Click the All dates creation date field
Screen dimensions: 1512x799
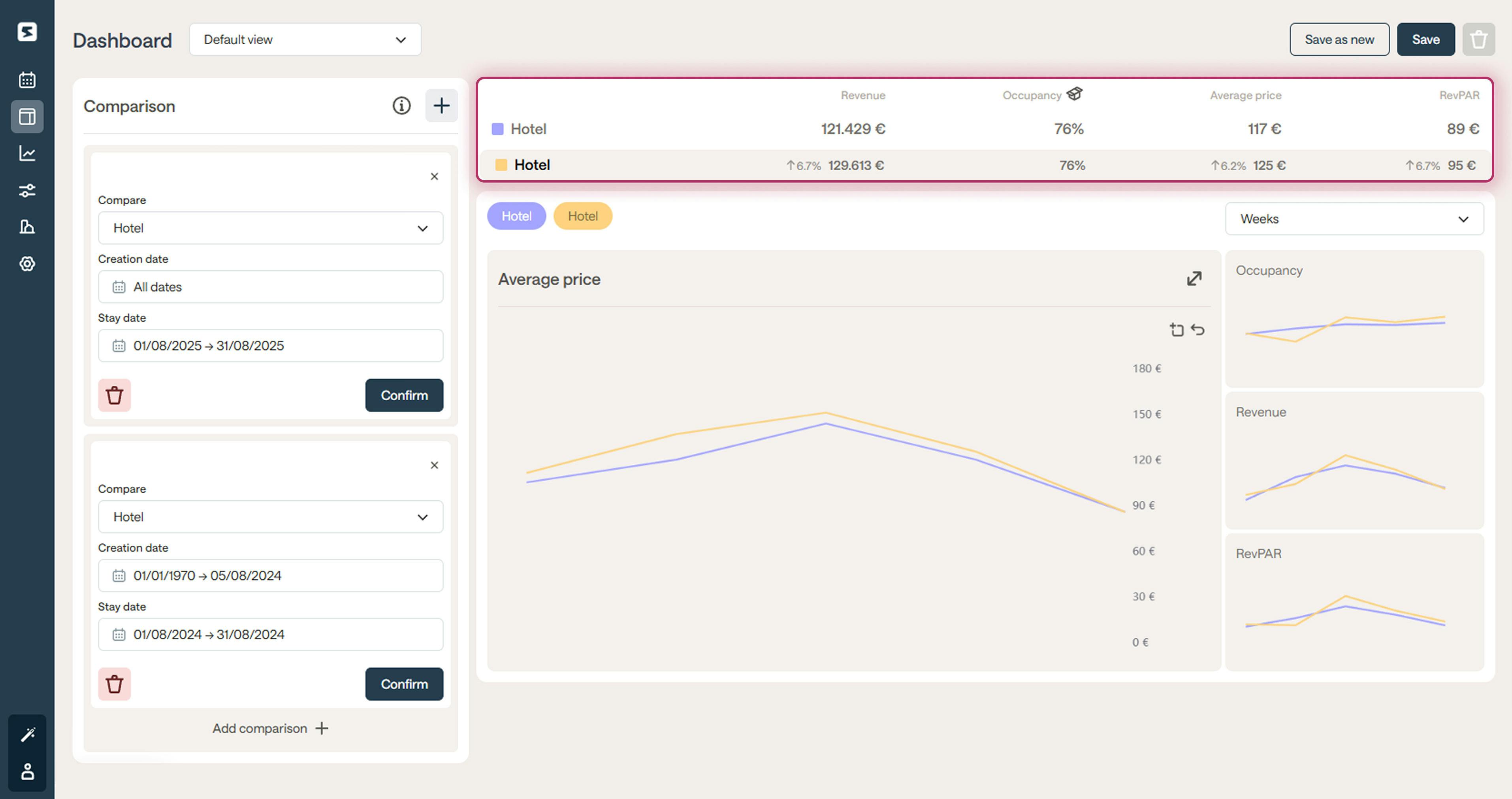pyautogui.click(x=271, y=287)
